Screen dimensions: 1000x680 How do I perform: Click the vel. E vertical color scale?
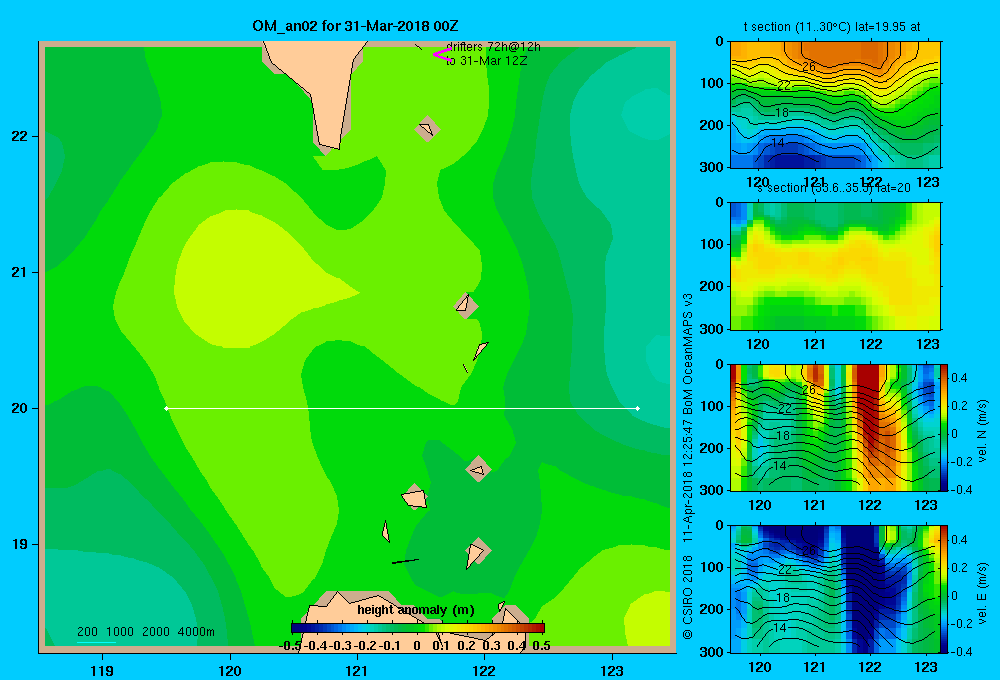(944, 589)
